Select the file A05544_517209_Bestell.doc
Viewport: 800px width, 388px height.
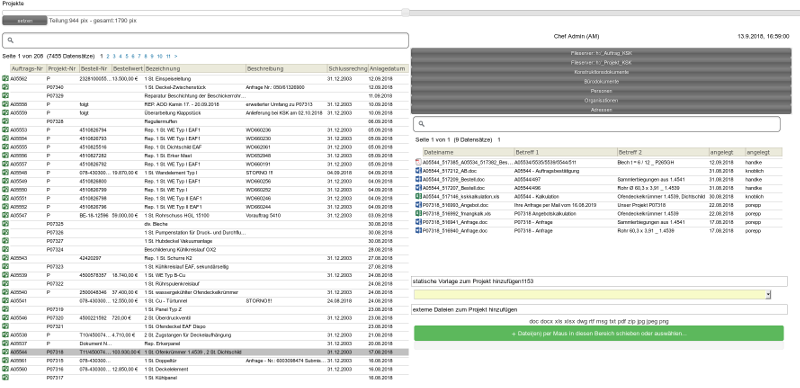click(598, 180)
